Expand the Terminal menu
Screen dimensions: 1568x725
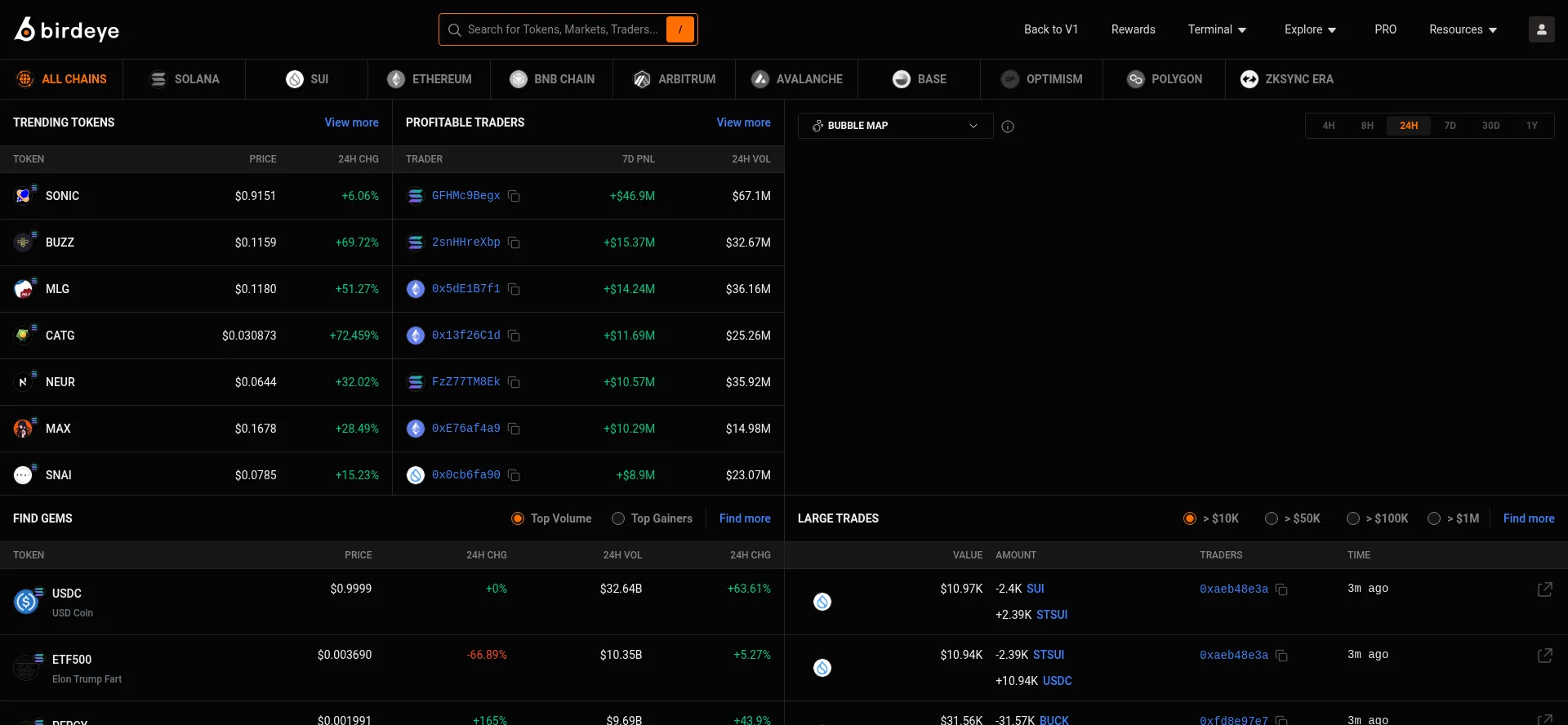tap(1217, 29)
